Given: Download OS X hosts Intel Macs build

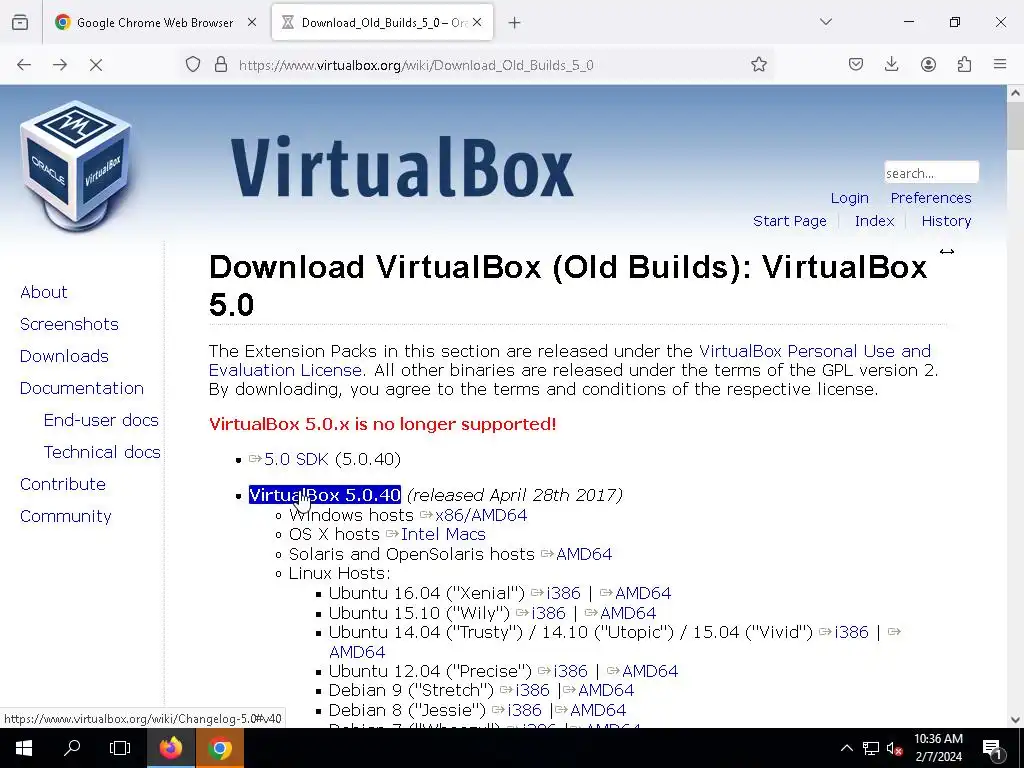Looking at the screenshot, I should pos(443,534).
